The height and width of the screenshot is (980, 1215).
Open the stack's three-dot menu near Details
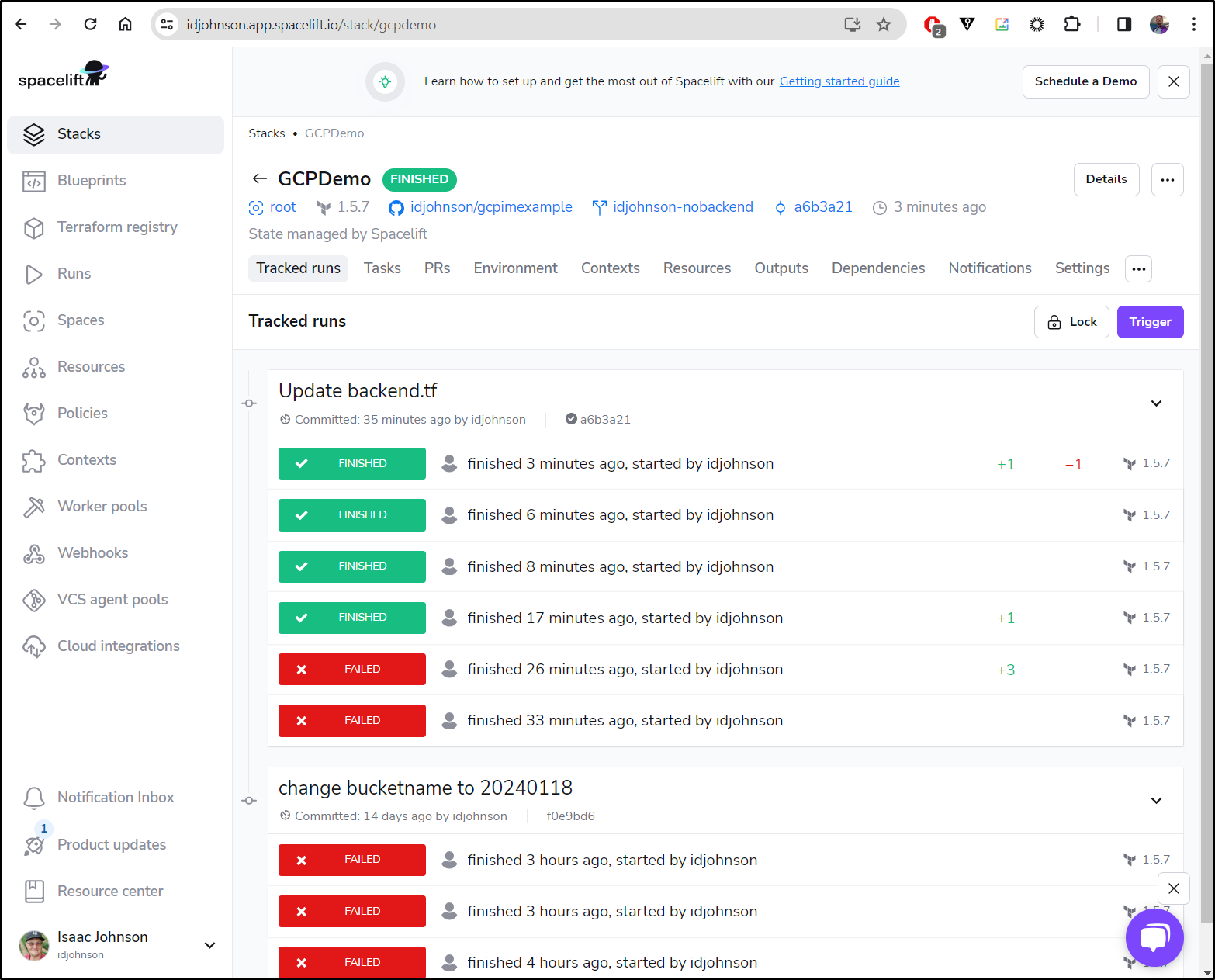coord(1168,179)
